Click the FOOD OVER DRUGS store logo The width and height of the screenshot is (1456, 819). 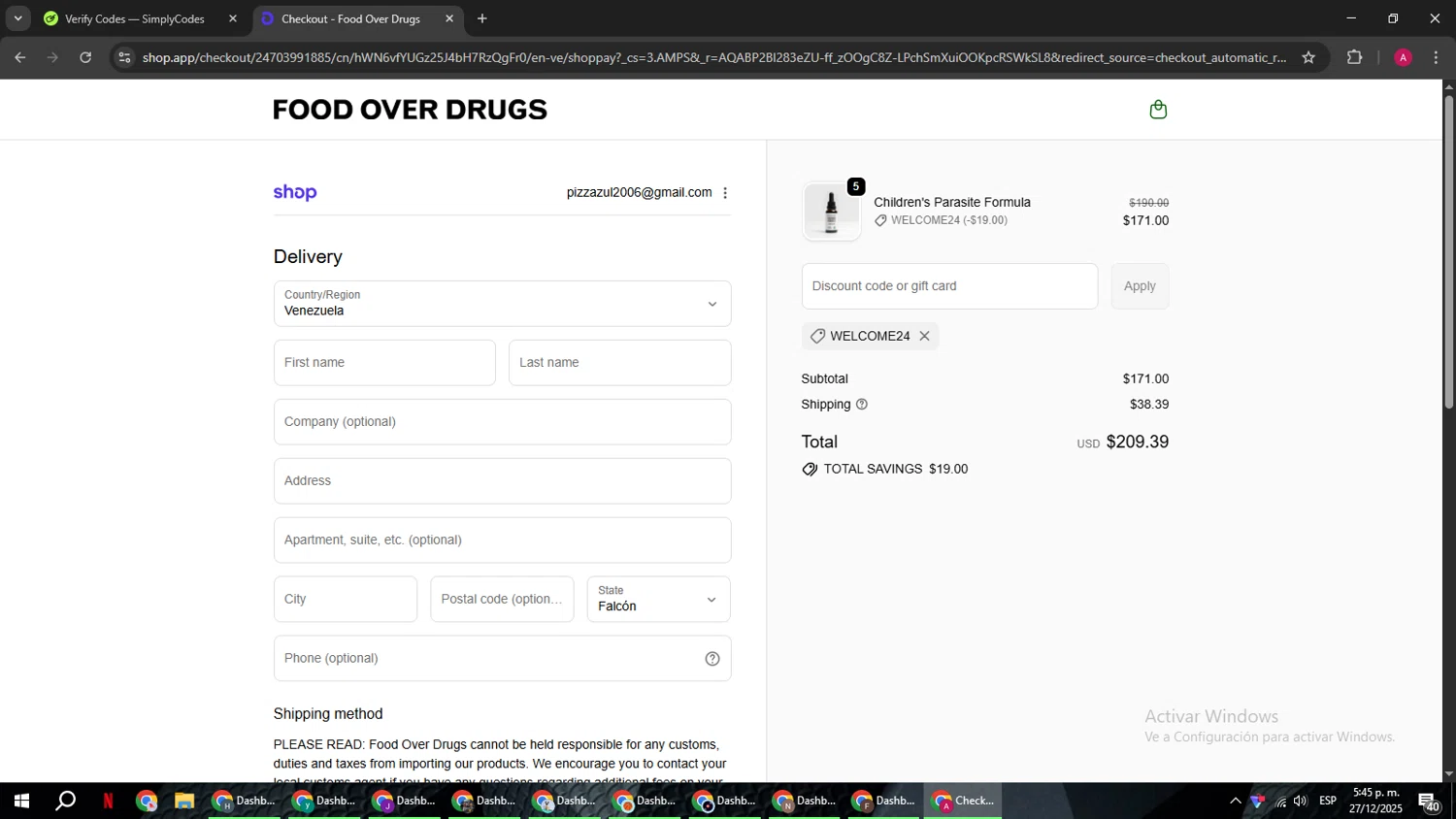pos(410,110)
